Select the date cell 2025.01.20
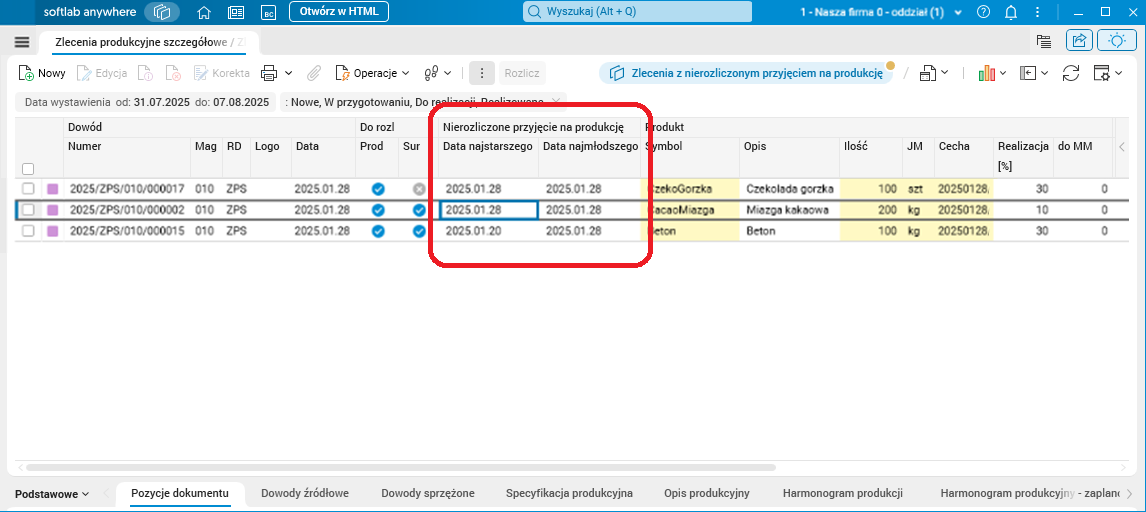Screen dimensions: 1146x512 [x=488, y=231]
